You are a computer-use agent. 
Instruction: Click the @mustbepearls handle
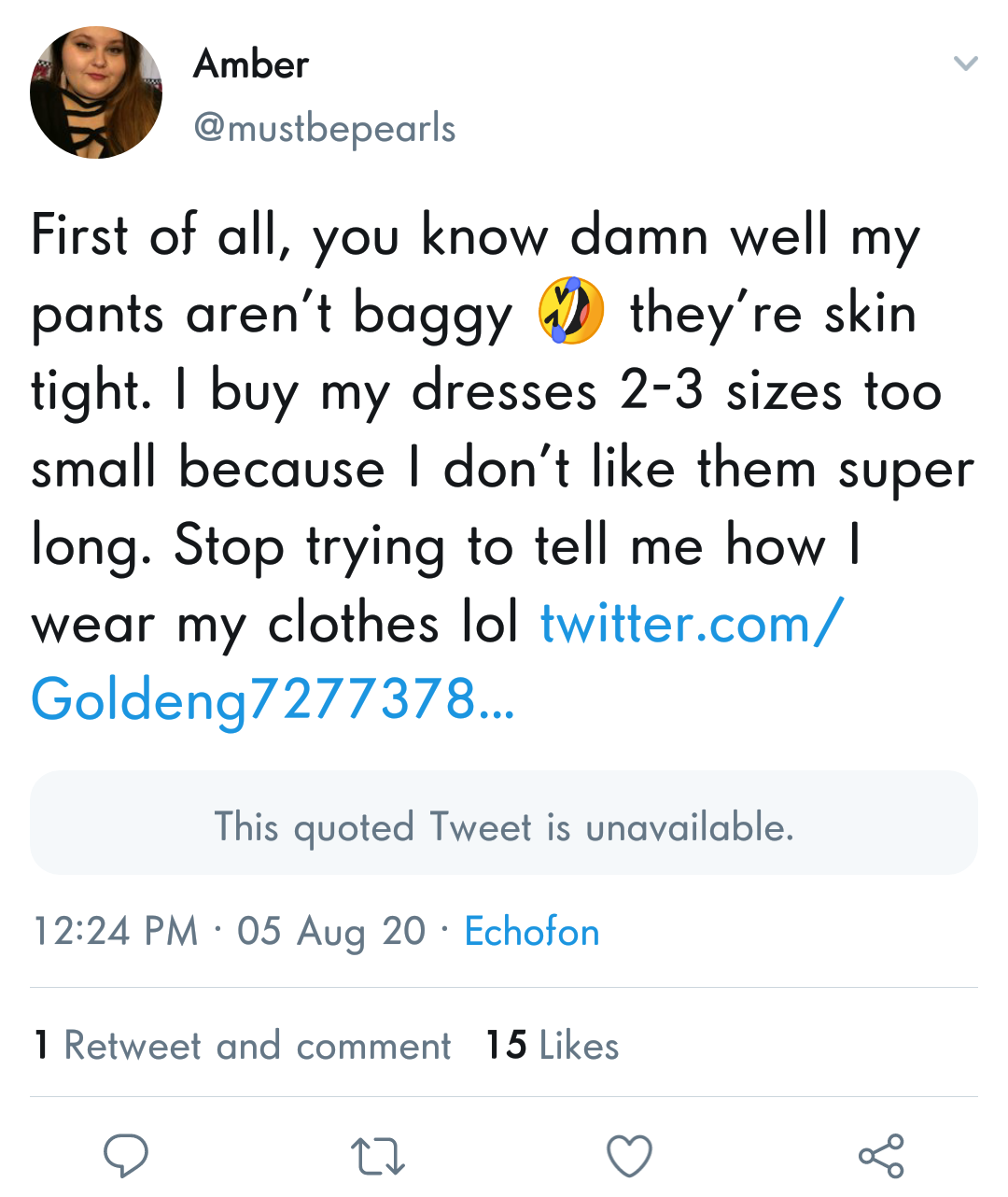pyautogui.click(x=325, y=128)
